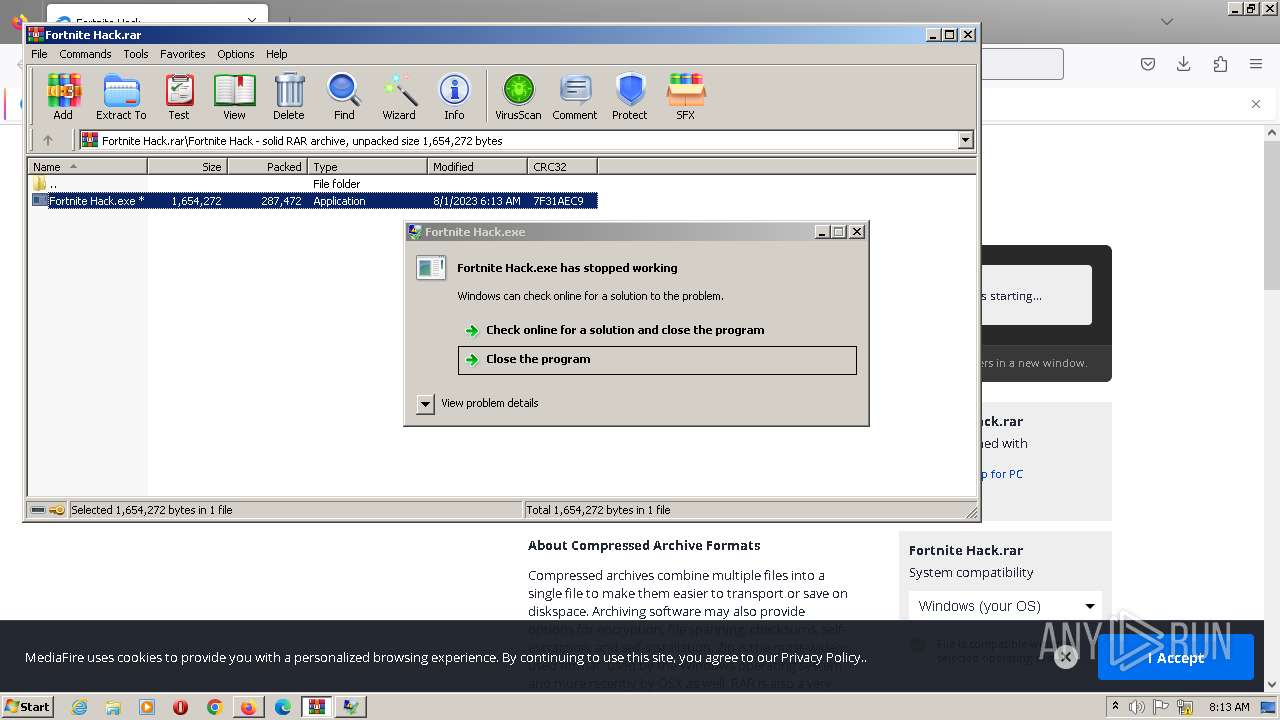The image size is (1280, 720).
Task: Open the Windows (your OS) compatibility dropdown
Action: [1005, 606]
